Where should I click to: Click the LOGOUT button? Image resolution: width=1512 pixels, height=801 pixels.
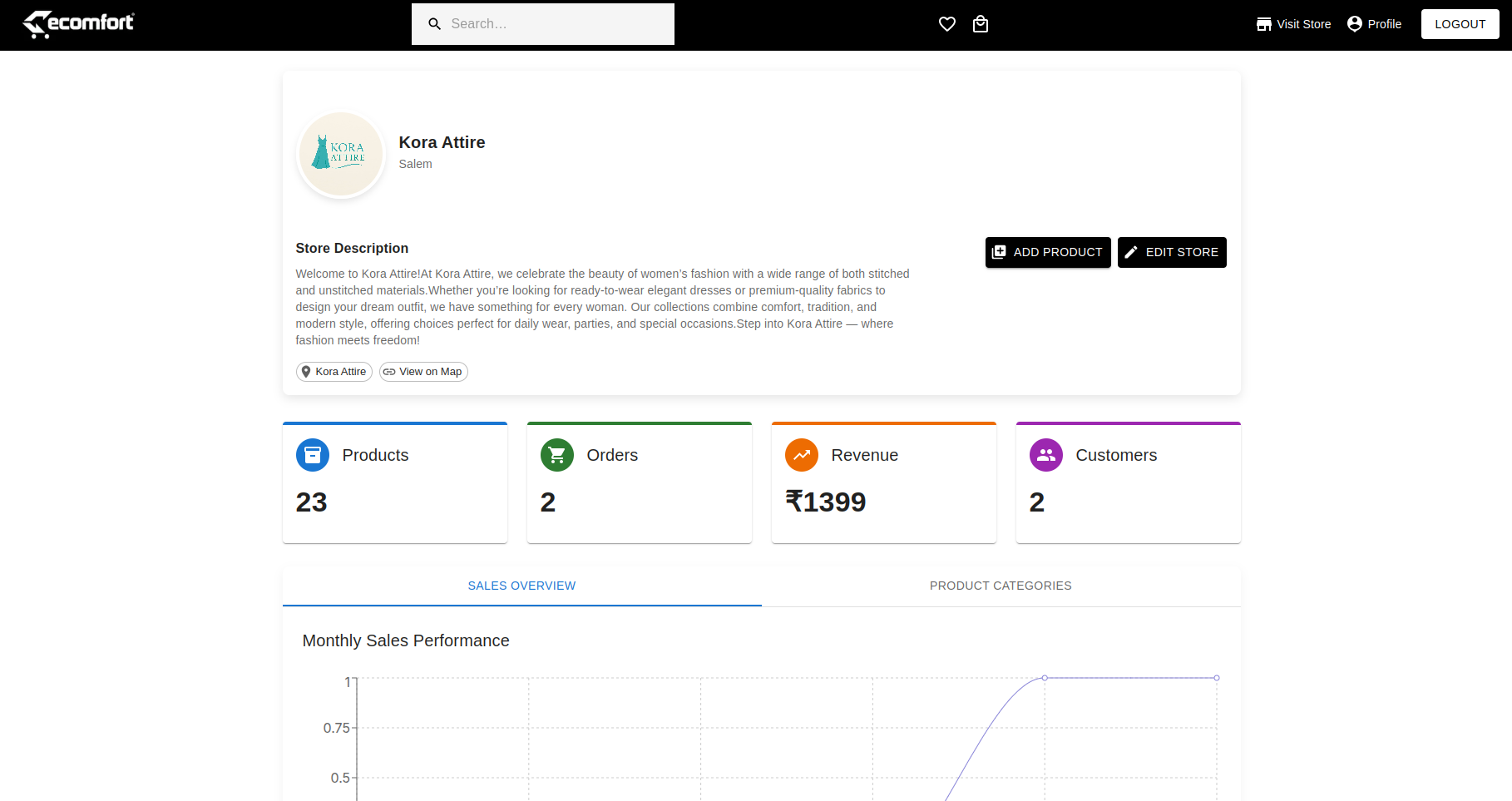click(1460, 24)
